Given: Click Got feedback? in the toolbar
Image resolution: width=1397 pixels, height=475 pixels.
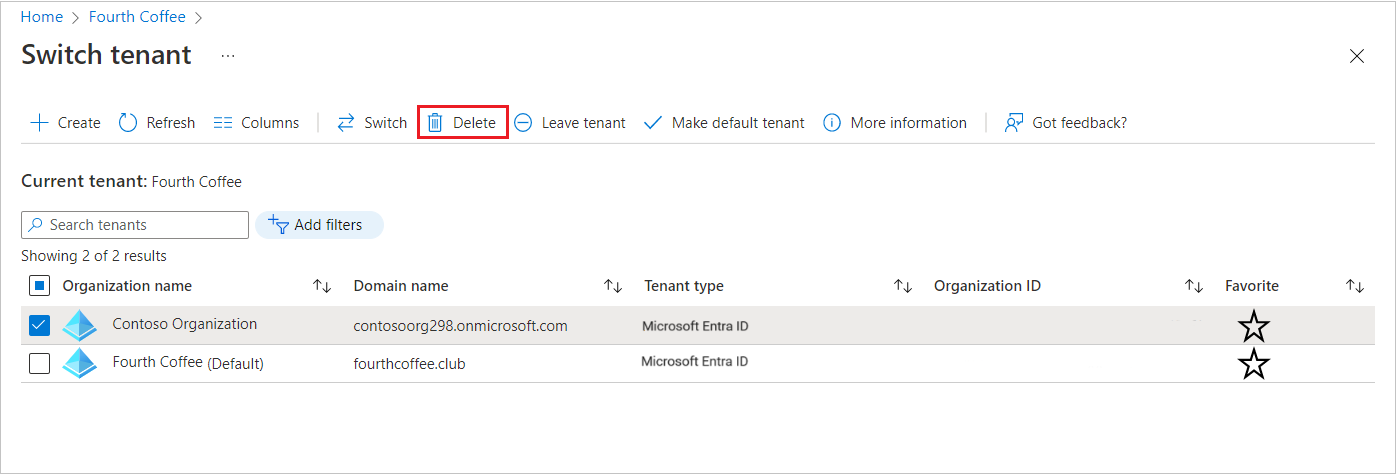Looking at the screenshot, I should pyautogui.click(x=1066, y=123).
